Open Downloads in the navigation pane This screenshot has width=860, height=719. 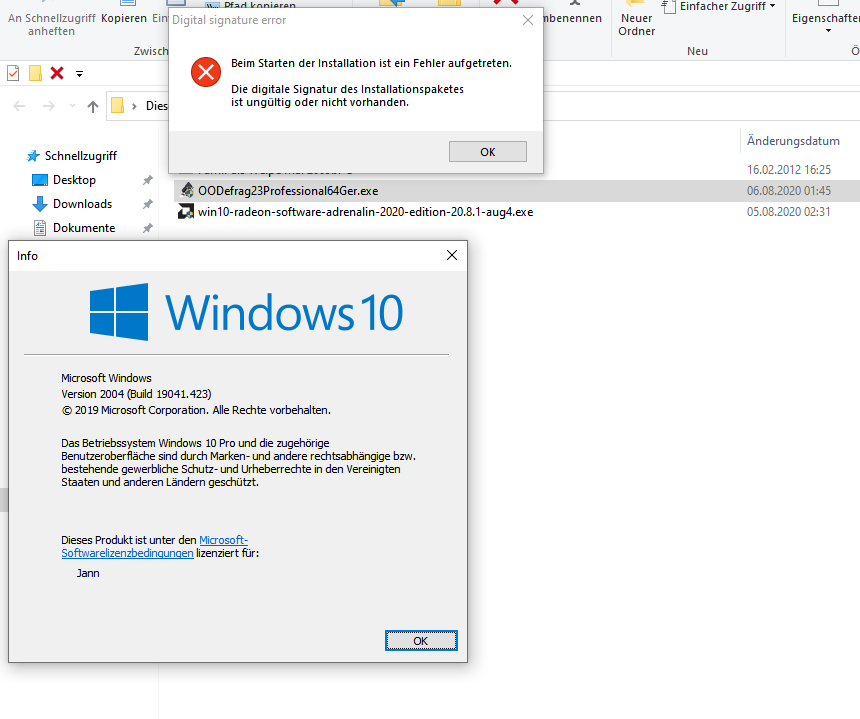pyautogui.click(x=82, y=204)
